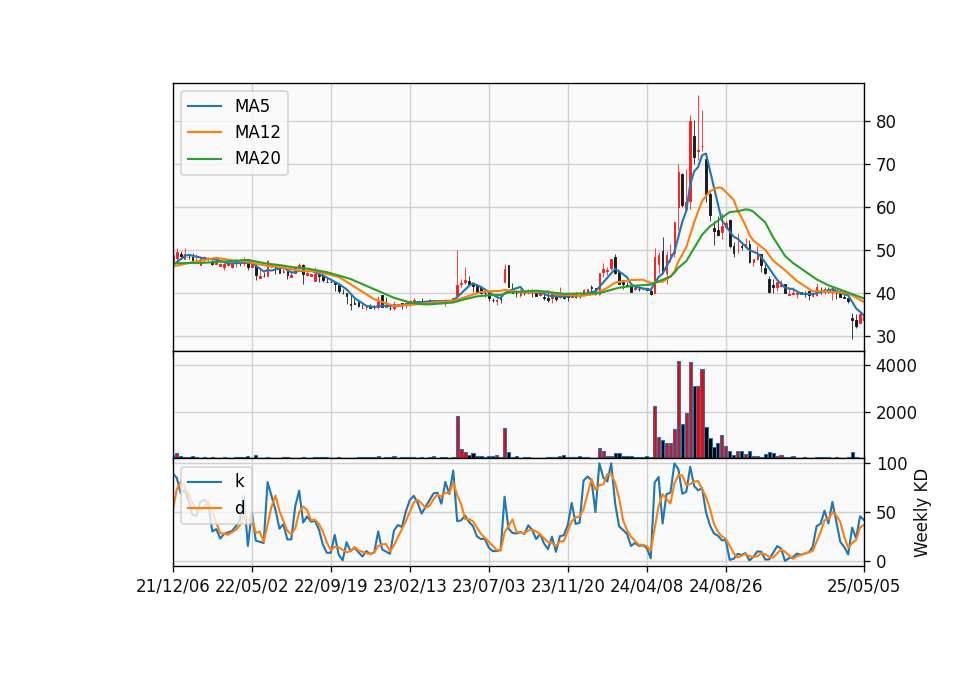The height and width of the screenshot is (690, 960).
Task: Click the price axis value 80
Action: pyautogui.click(x=886, y=122)
